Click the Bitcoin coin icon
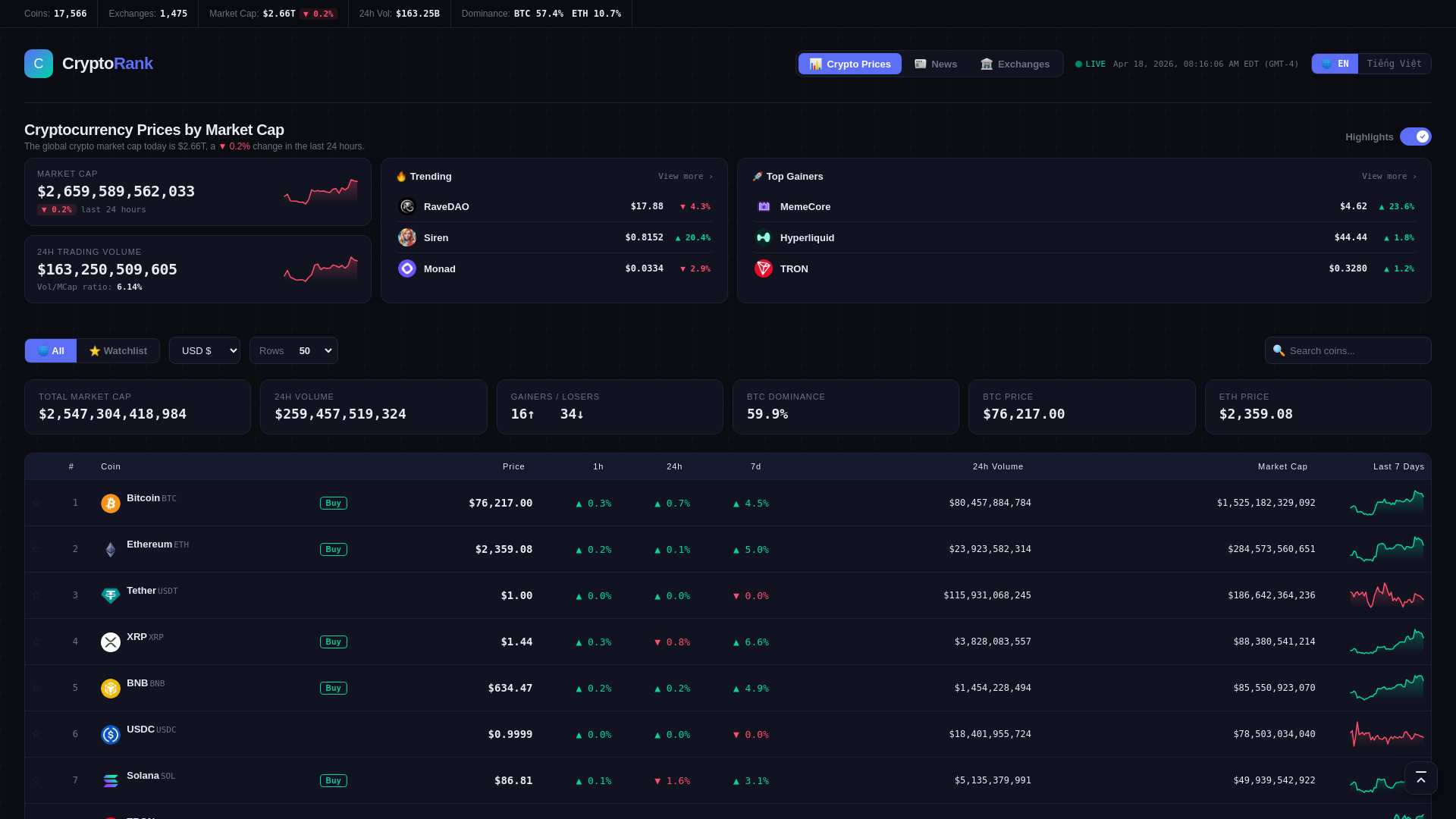The height and width of the screenshot is (819, 1456). click(110, 503)
